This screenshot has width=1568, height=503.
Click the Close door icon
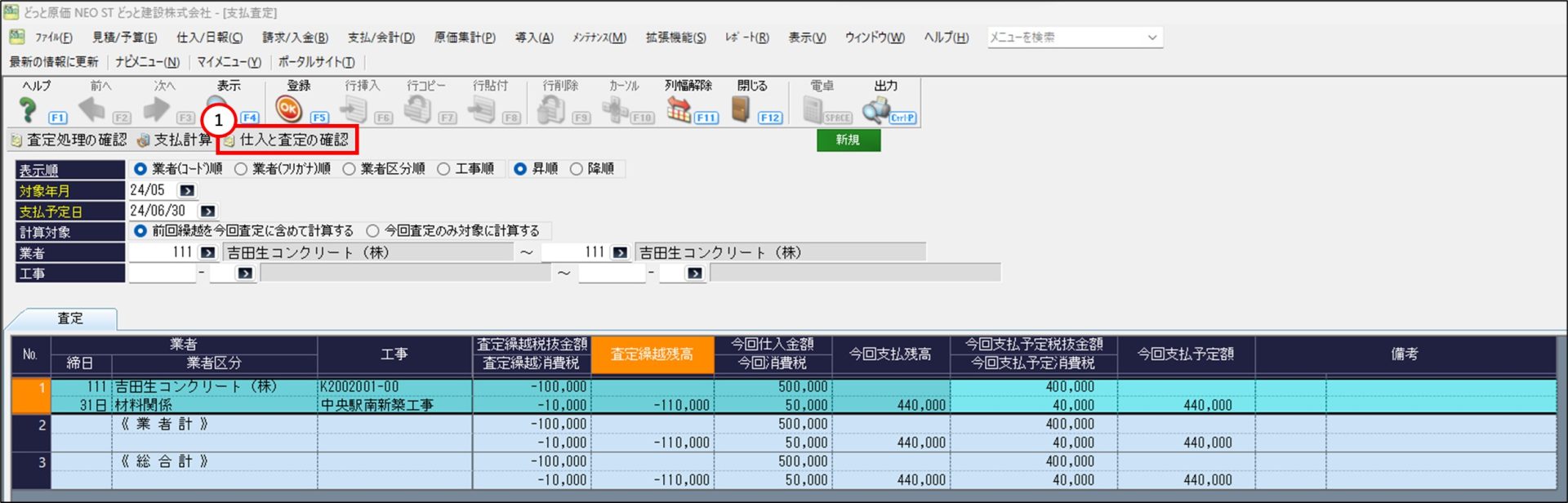(741, 109)
